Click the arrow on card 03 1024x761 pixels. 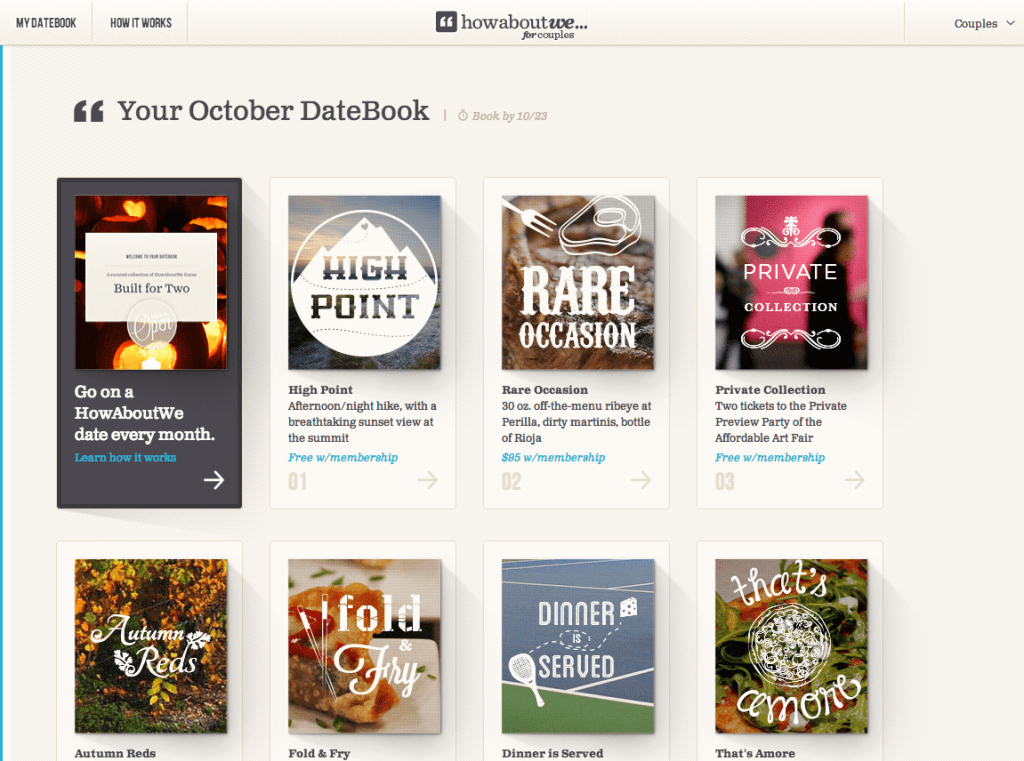click(x=854, y=480)
